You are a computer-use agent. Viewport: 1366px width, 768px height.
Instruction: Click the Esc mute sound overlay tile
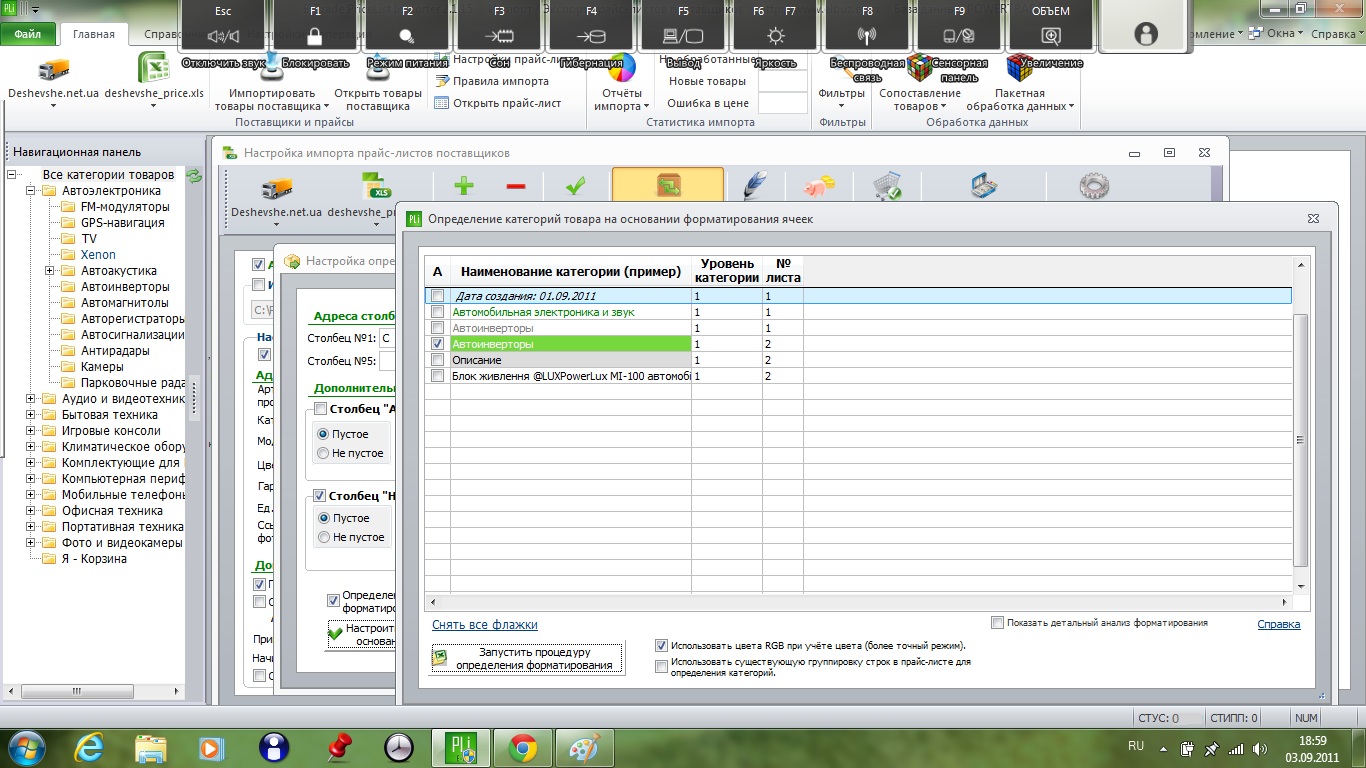click(223, 27)
